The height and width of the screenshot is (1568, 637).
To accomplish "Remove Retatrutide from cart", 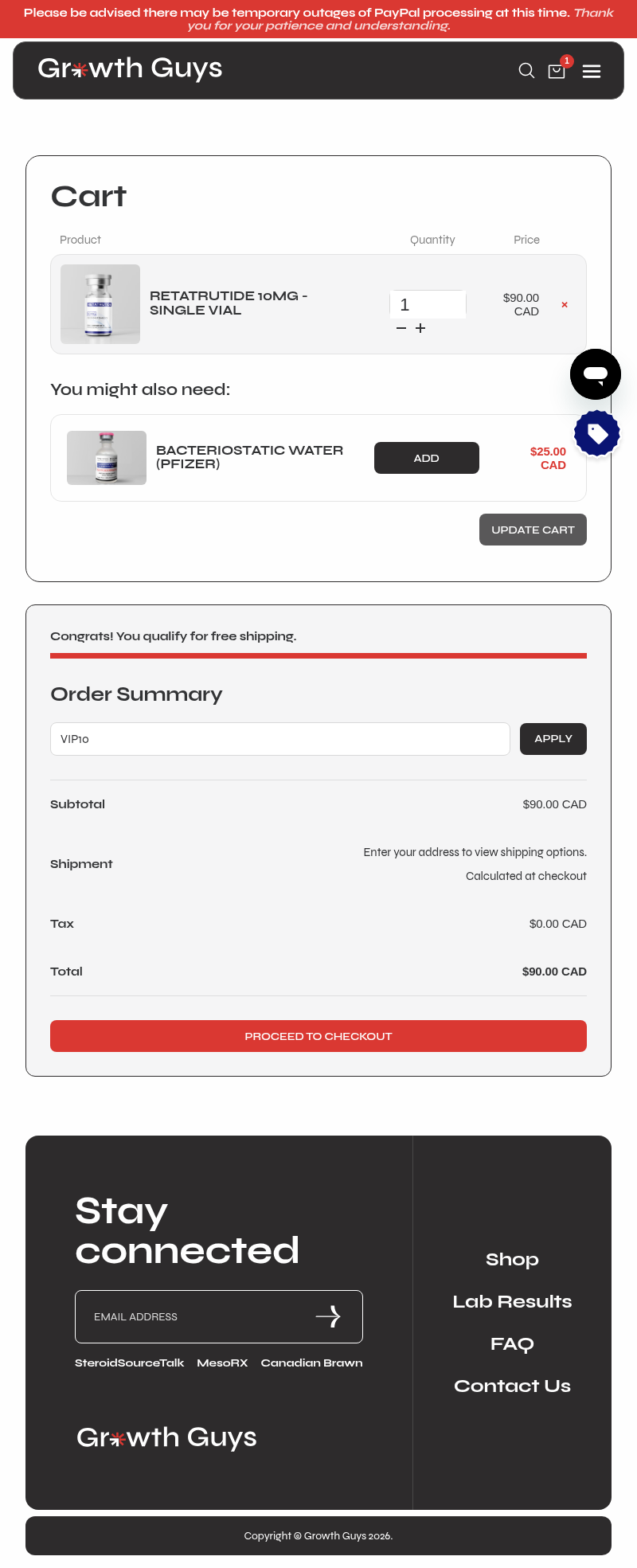I will point(565,305).
